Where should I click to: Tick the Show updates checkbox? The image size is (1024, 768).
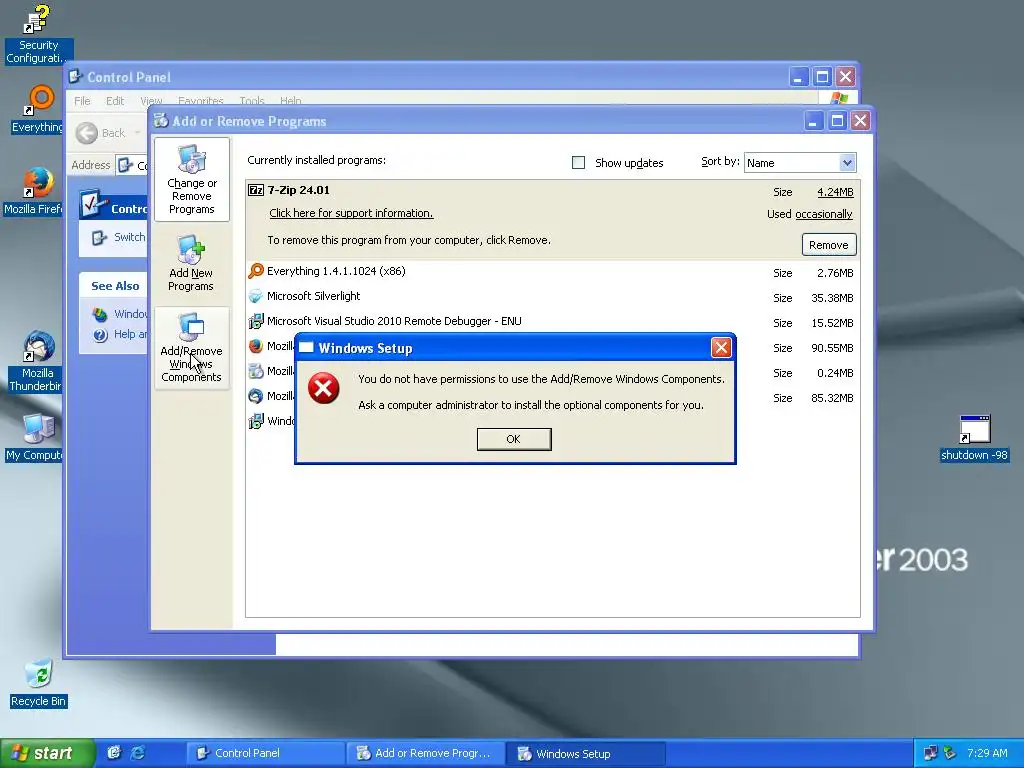pyautogui.click(x=578, y=163)
